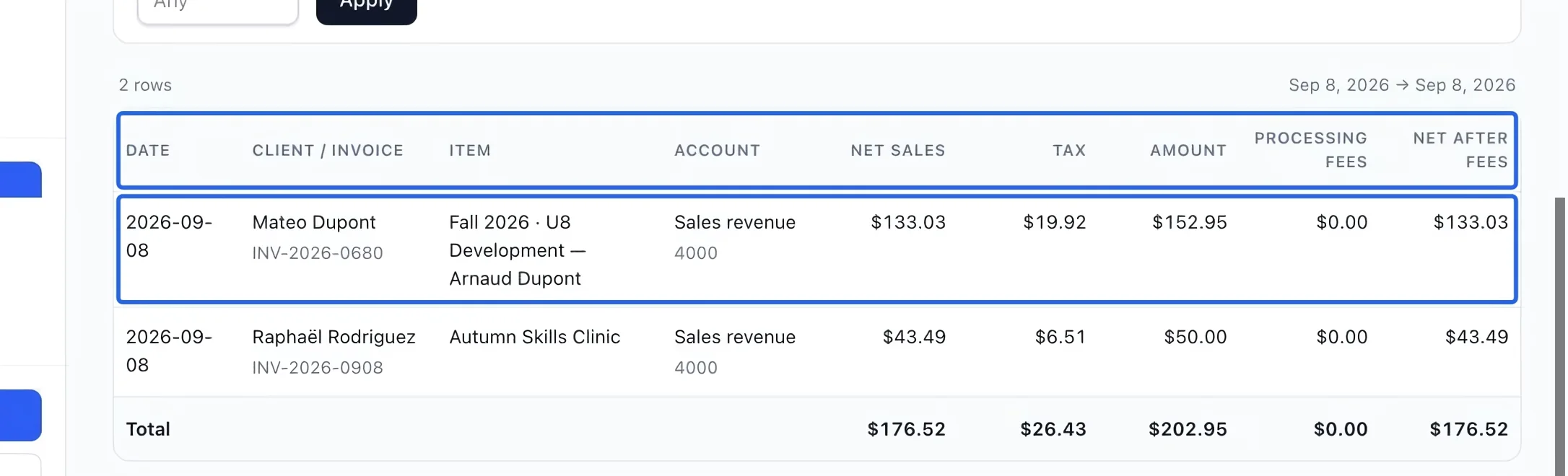Click the ACCOUNT column header
The width and height of the screenshot is (1568, 476).
coord(717,150)
